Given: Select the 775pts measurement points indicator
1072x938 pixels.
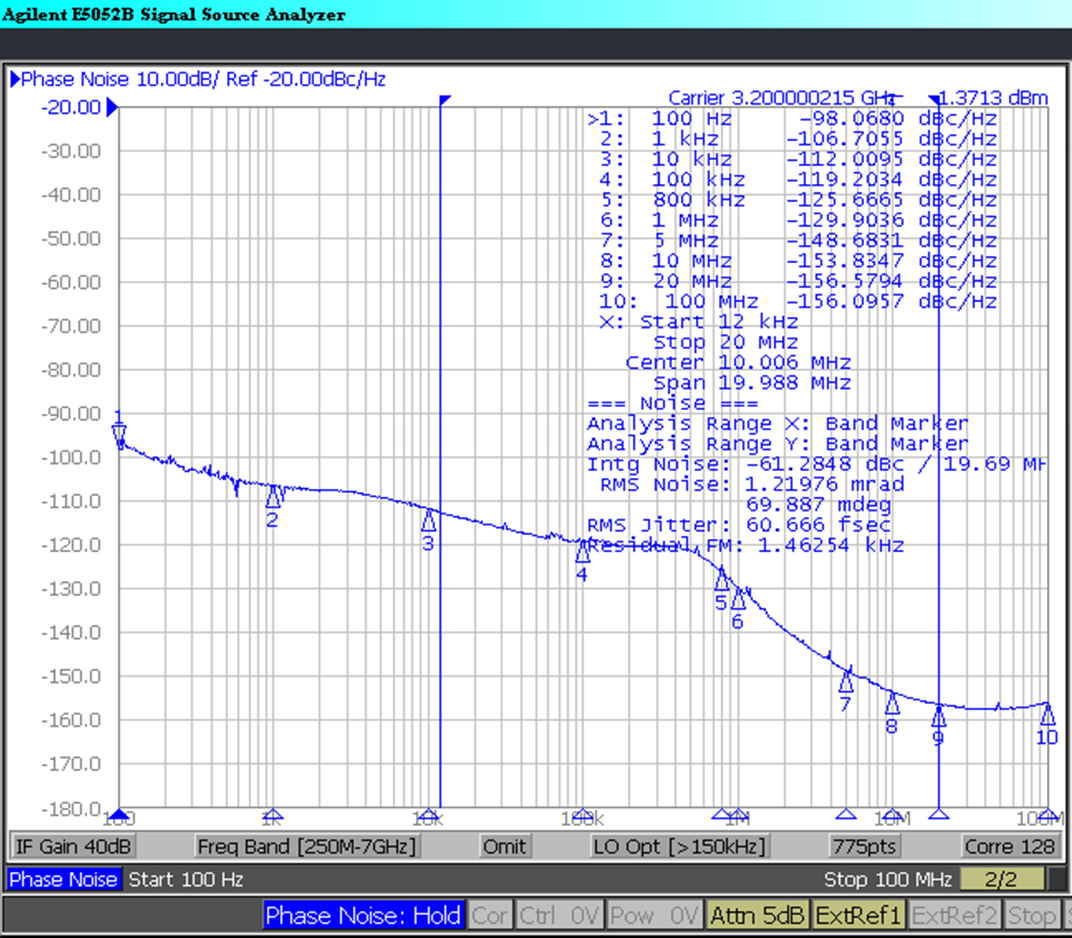Looking at the screenshot, I should [x=866, y=846].
